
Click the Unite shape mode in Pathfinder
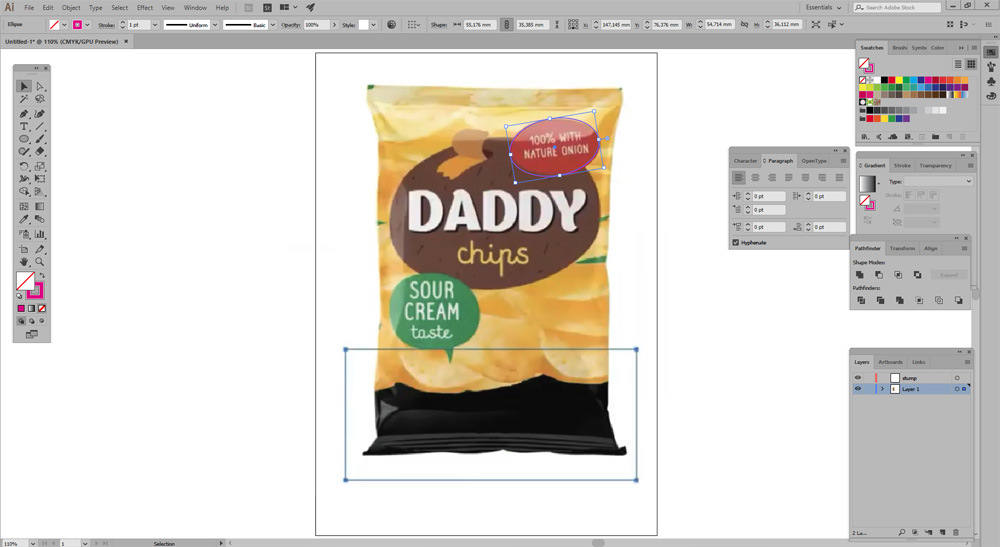tap(860, 274)
